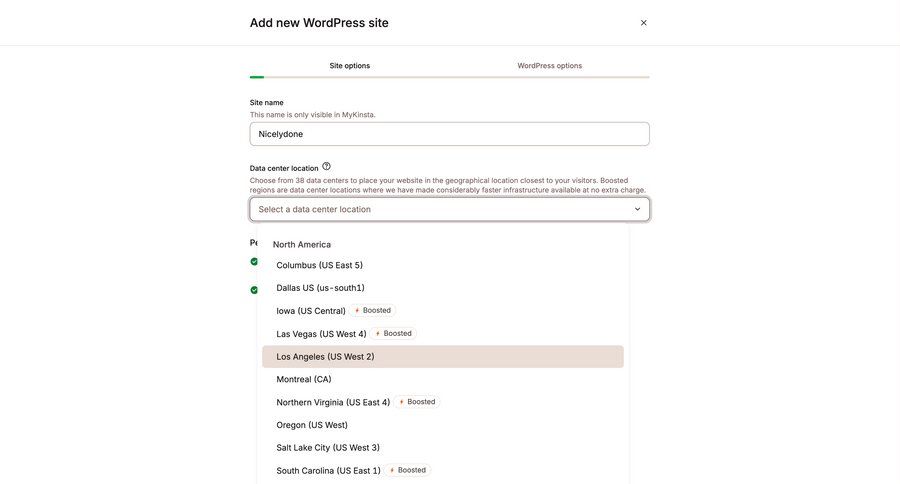Screen dimensions: 900x484
Task: Open the Select a data center location box
Action: pyautogui.click(x=440, y=209)
